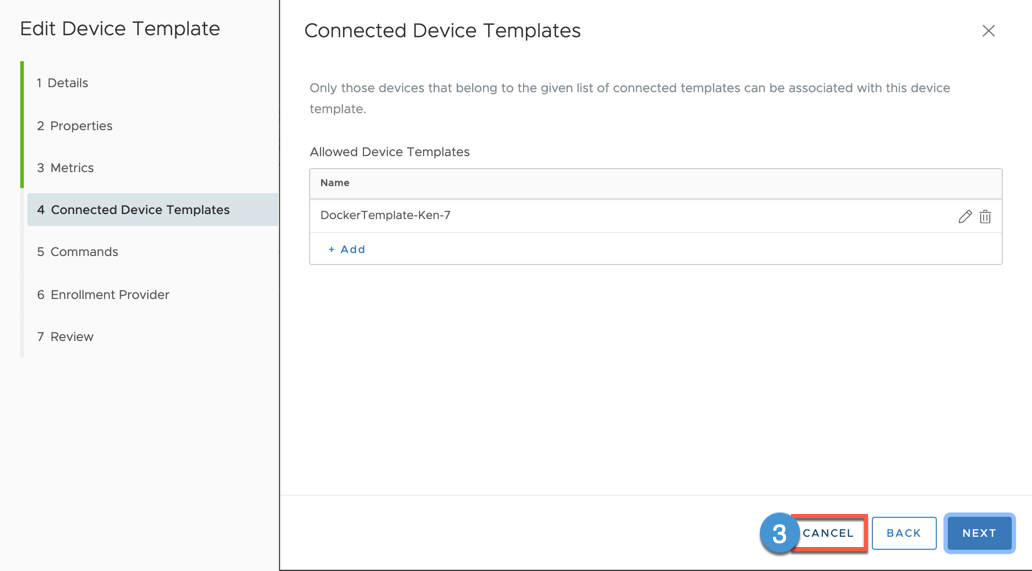Click the Connected Device Templates heading
Viewport: 1032px width, 571px height.
pos(442,31)
